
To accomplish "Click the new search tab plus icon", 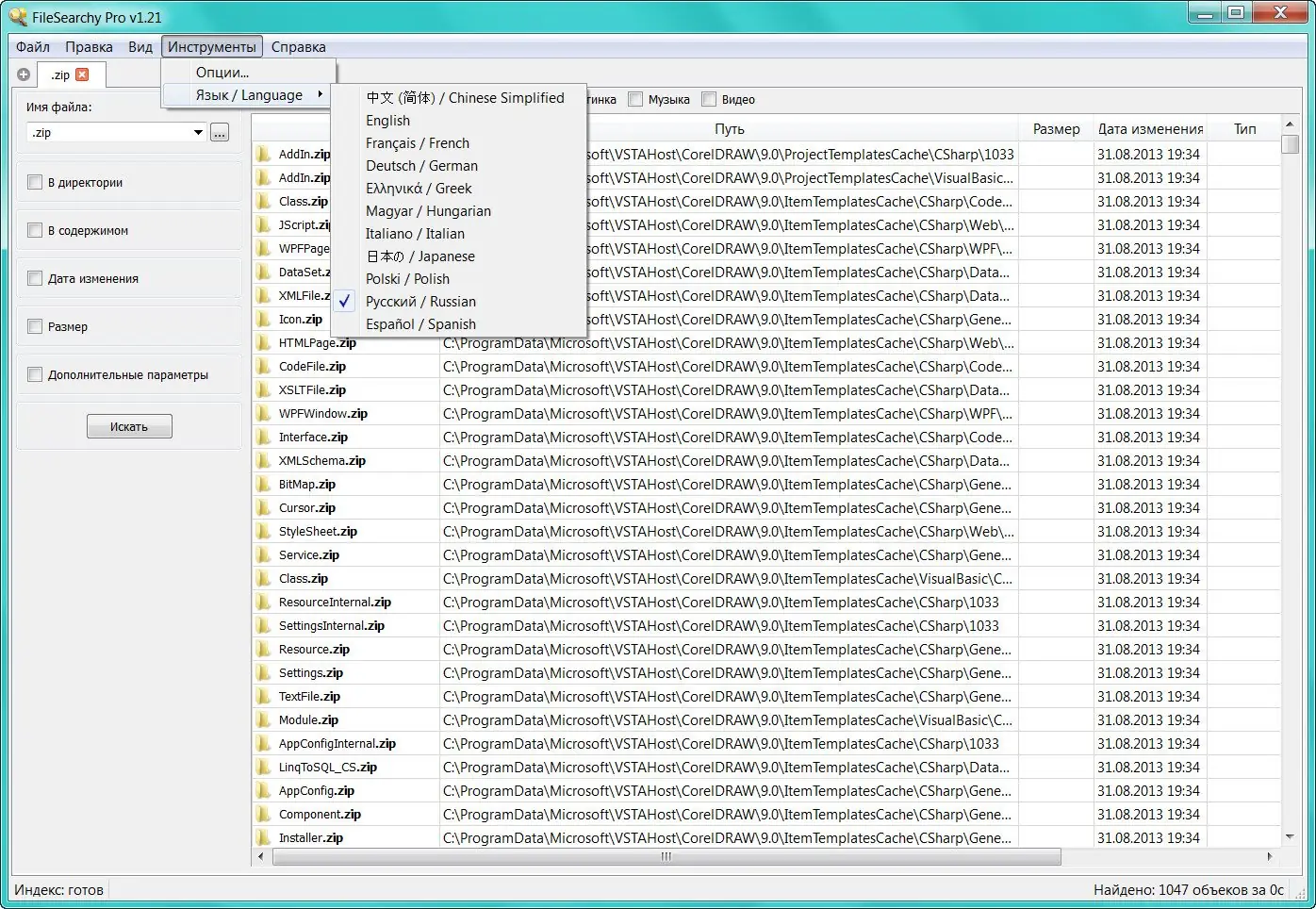I will click(x=24, y=74).
